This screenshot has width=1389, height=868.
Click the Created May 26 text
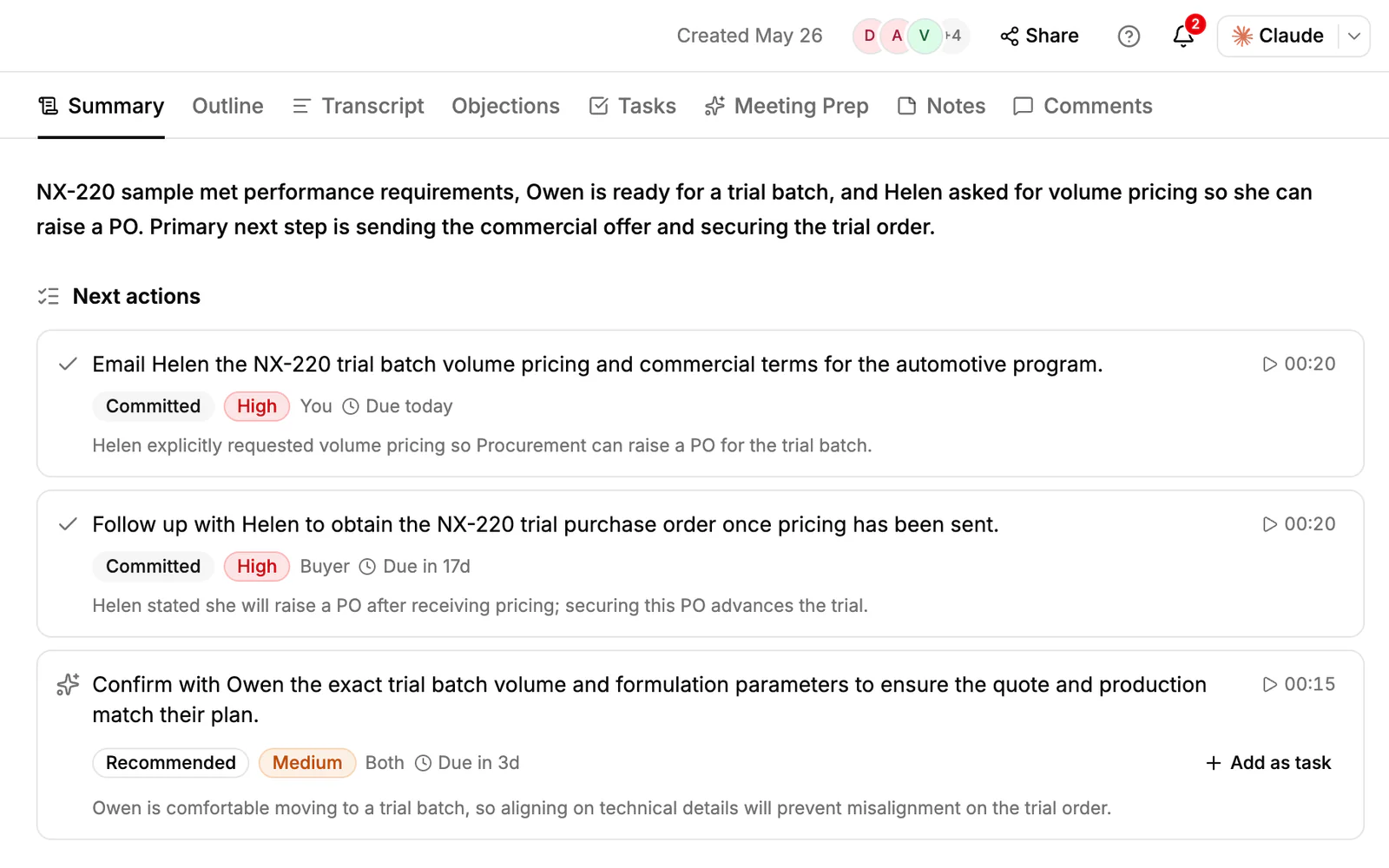pos(749,36)
